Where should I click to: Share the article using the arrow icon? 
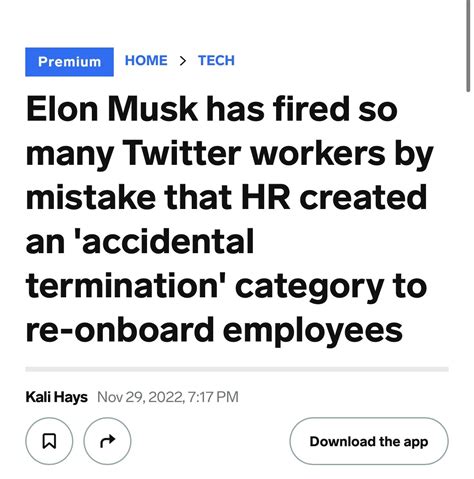[x=107, y=441]
